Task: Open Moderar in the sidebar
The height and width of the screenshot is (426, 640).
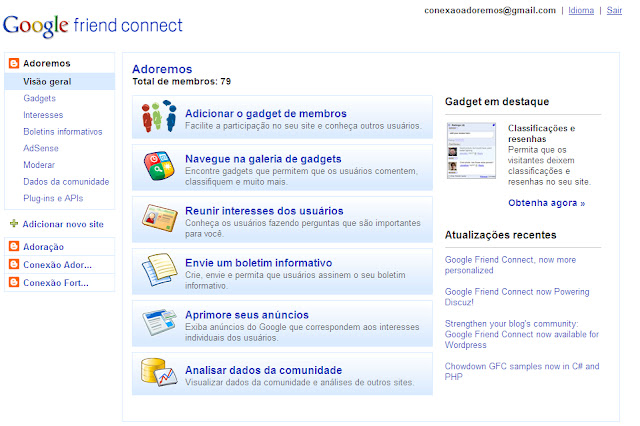Action: pos(39,165)
